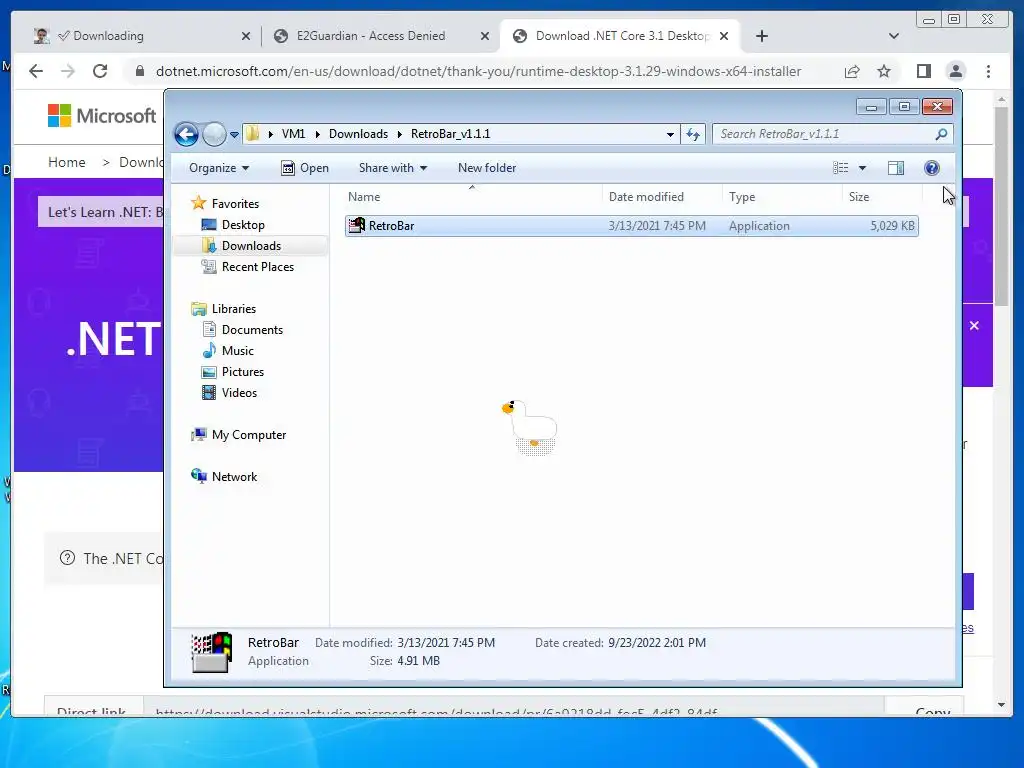Open the Organize menu
The width and height of the screenshot is (1024, 768).
pos(219,168)
